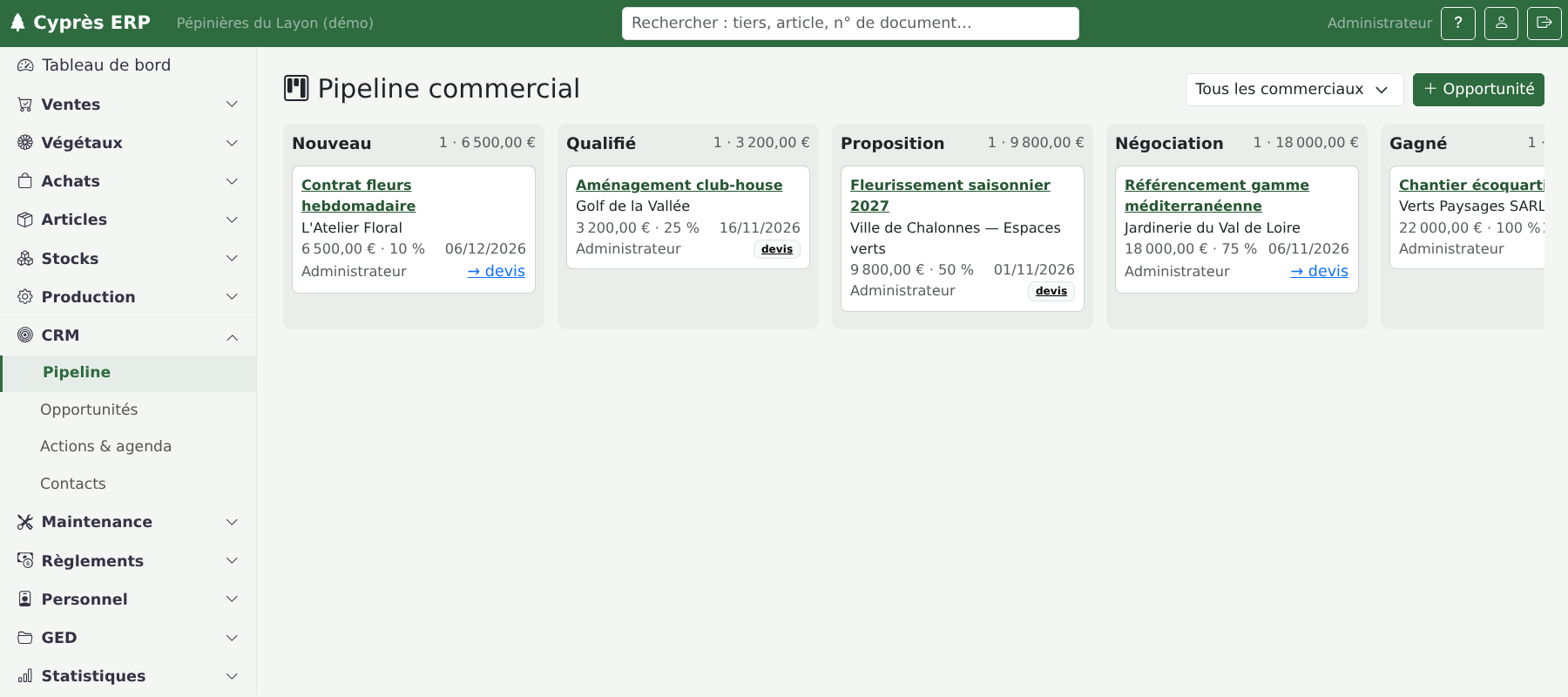Click the kanban icon beside Pipeline commercial
The width and height of the screenshot is (1568, 697).
(x=296, y=89)
